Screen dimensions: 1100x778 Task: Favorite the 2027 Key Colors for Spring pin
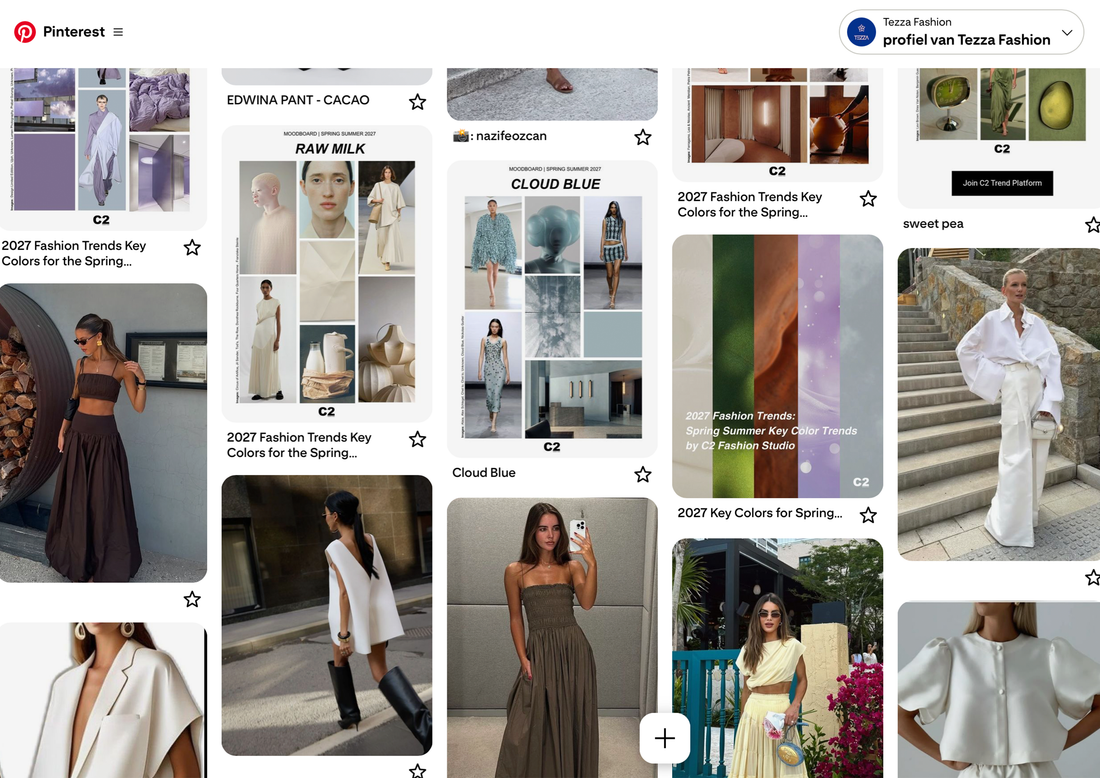(868, 515)
